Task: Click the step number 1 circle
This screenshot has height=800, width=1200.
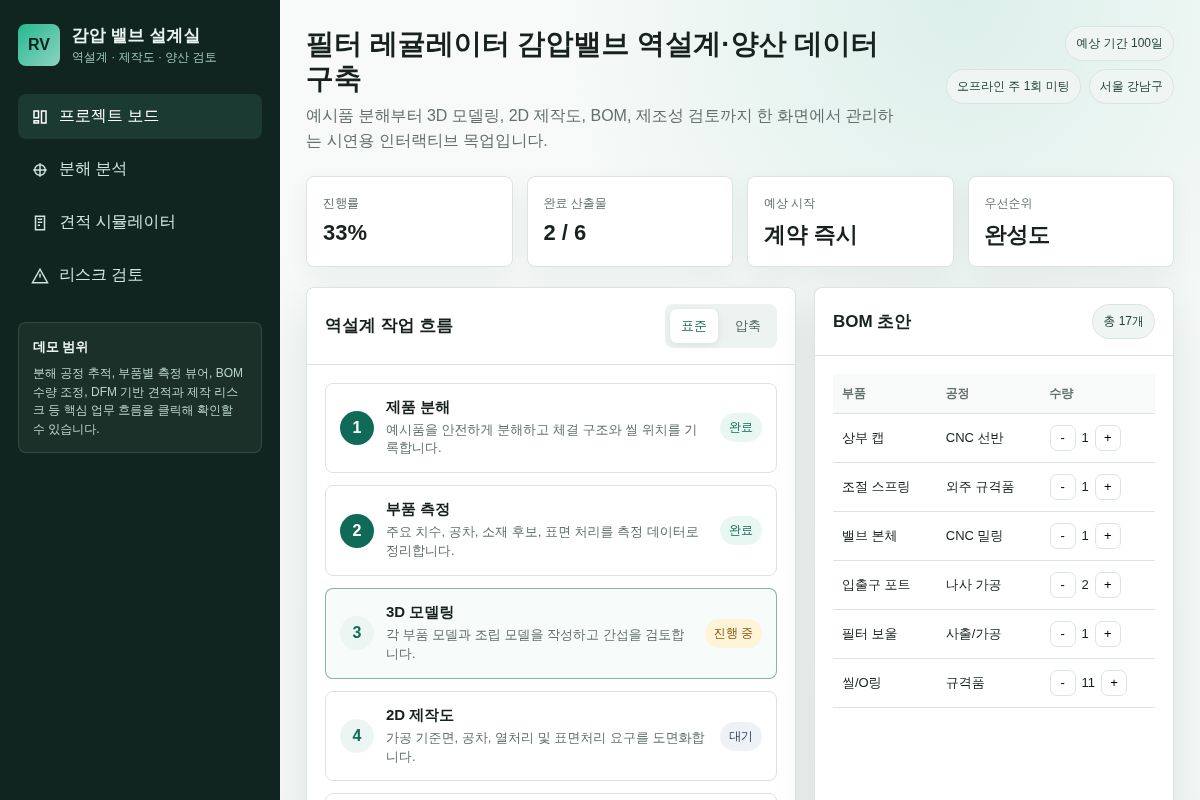Action: click(357, 428)
